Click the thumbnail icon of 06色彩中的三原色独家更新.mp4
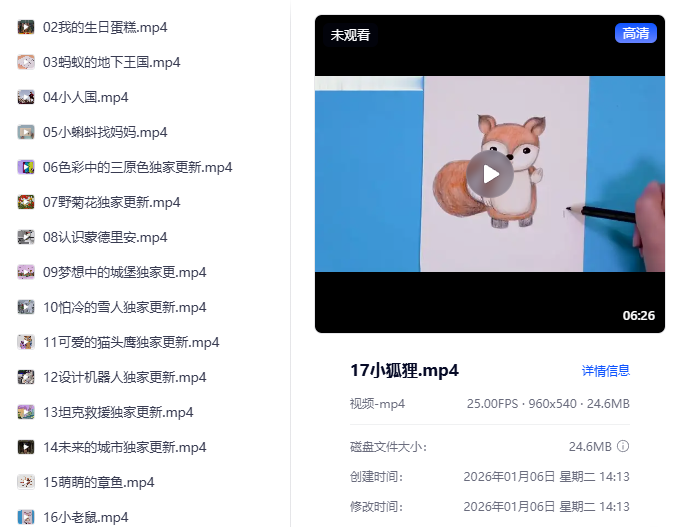 26,167
